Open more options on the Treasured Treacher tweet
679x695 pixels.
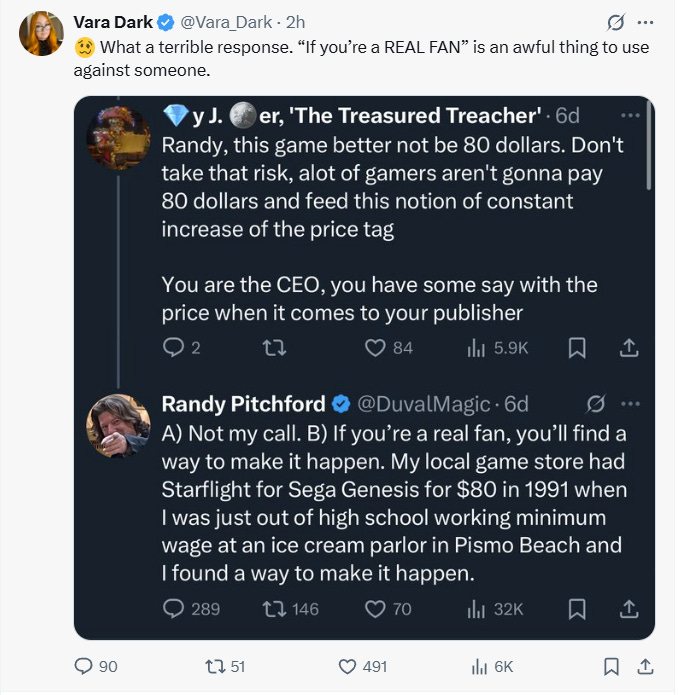pyautogui.click(x=630, y=116)
